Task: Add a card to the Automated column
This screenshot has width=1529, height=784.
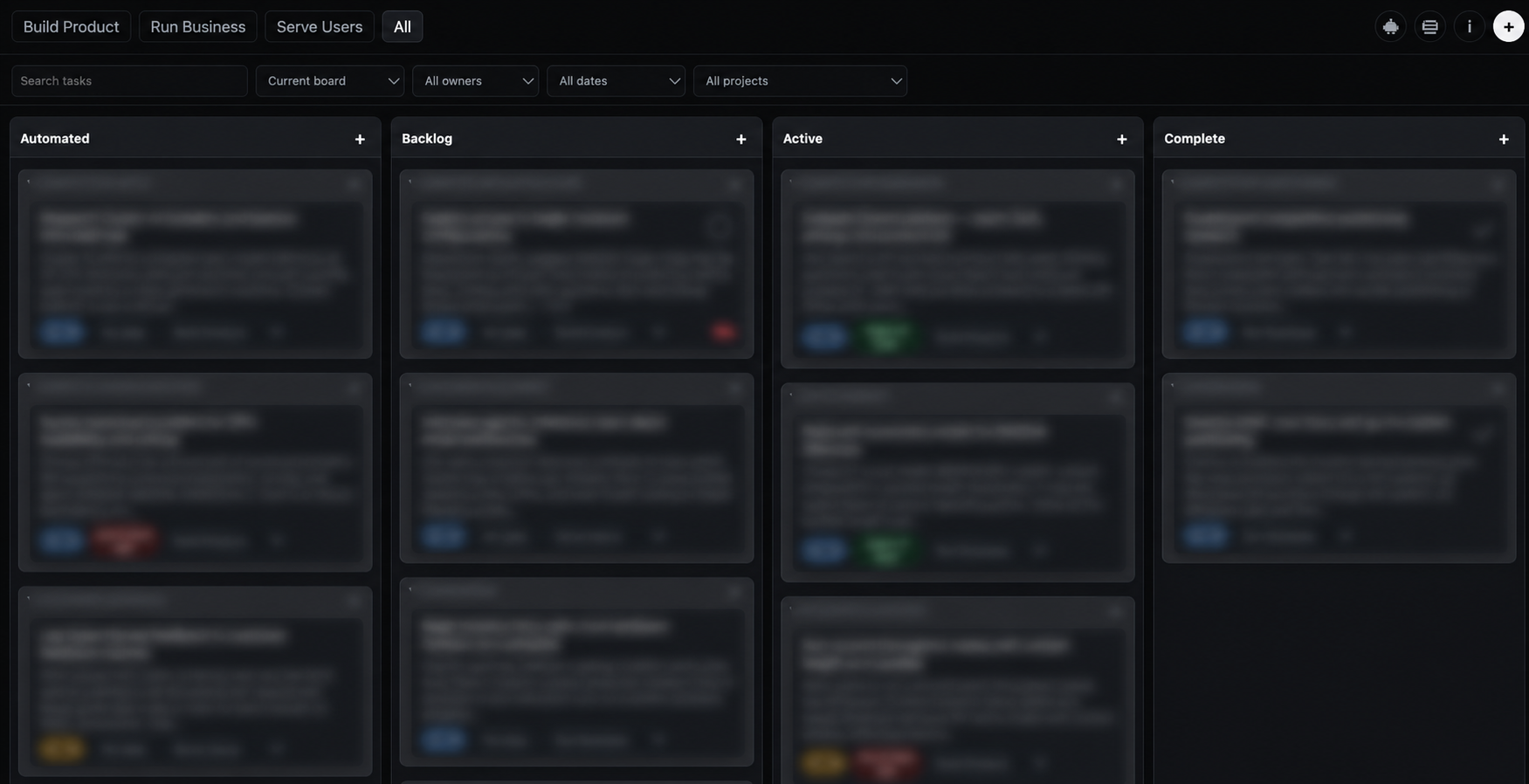Action: point(360,140)
